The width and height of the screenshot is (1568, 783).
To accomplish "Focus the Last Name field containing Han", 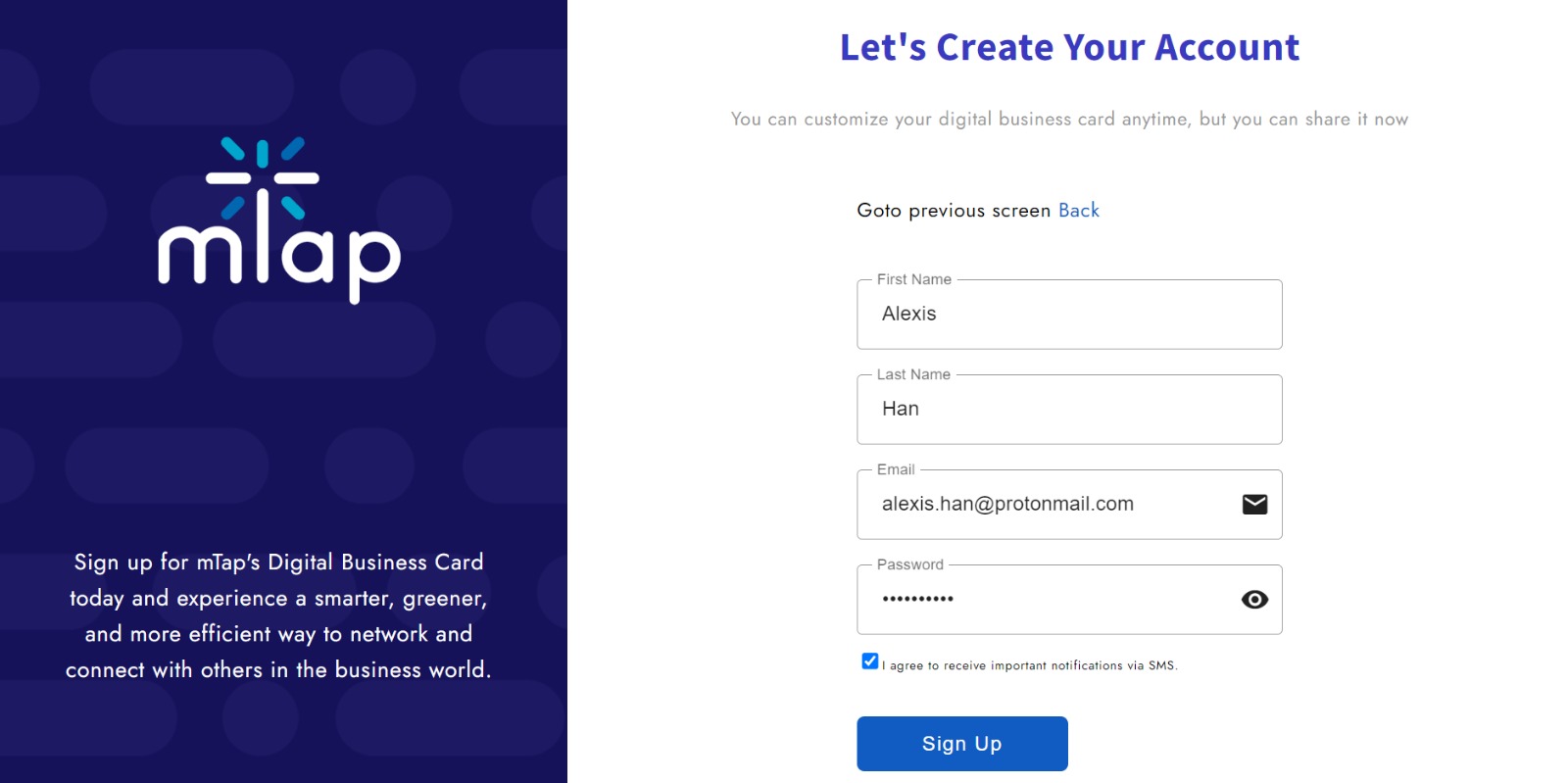I will [x=1069, y=409].
